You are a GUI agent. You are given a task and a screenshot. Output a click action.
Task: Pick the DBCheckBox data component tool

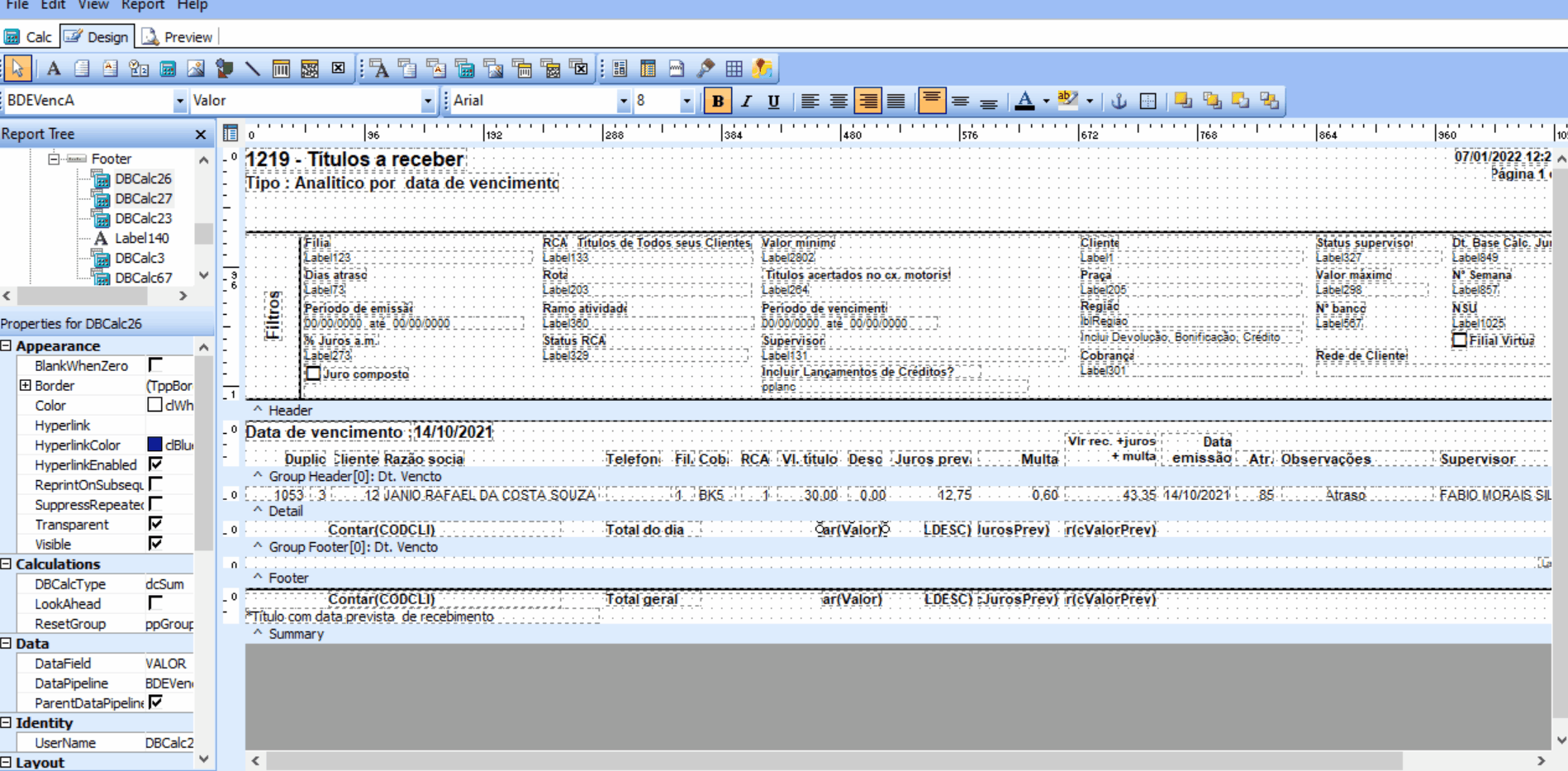(x=580, y=69)
